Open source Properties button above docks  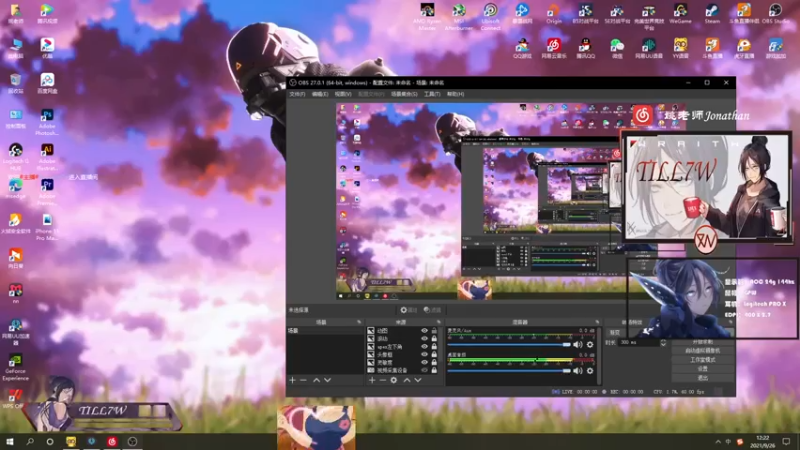[409, 310]
